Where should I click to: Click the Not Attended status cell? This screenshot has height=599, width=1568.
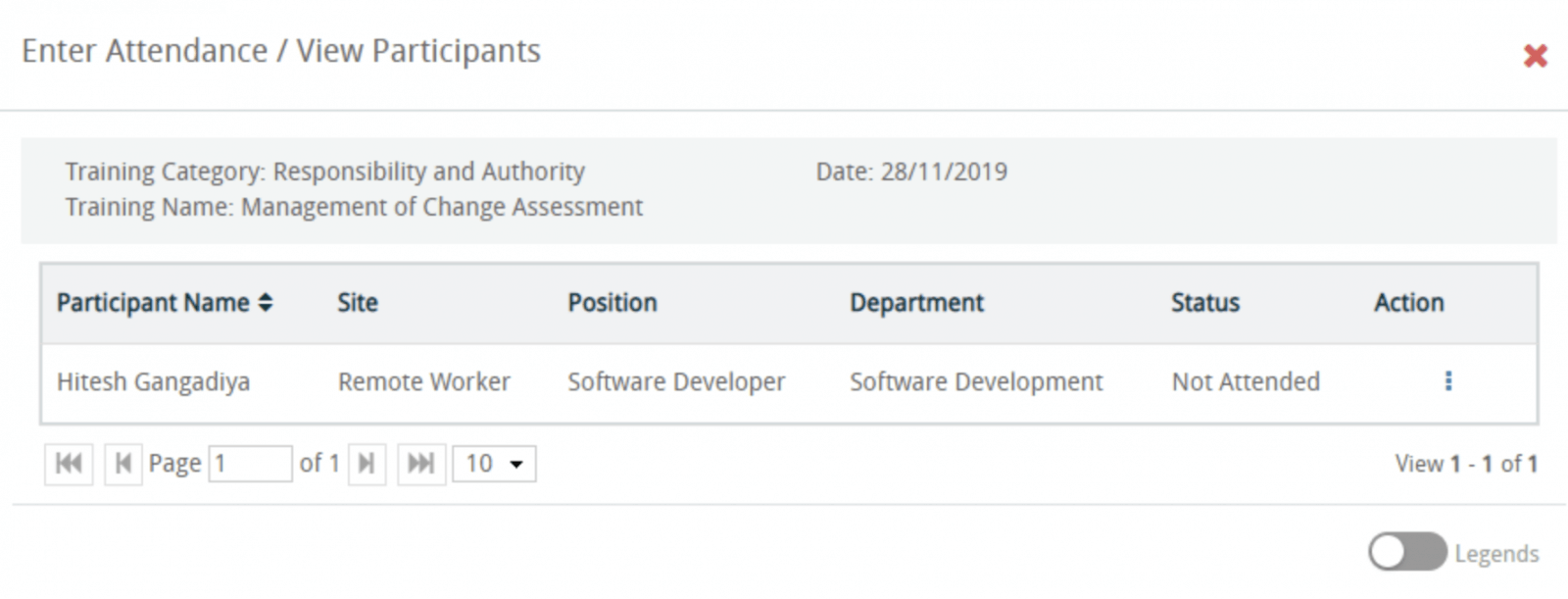tap(1246, 381)
